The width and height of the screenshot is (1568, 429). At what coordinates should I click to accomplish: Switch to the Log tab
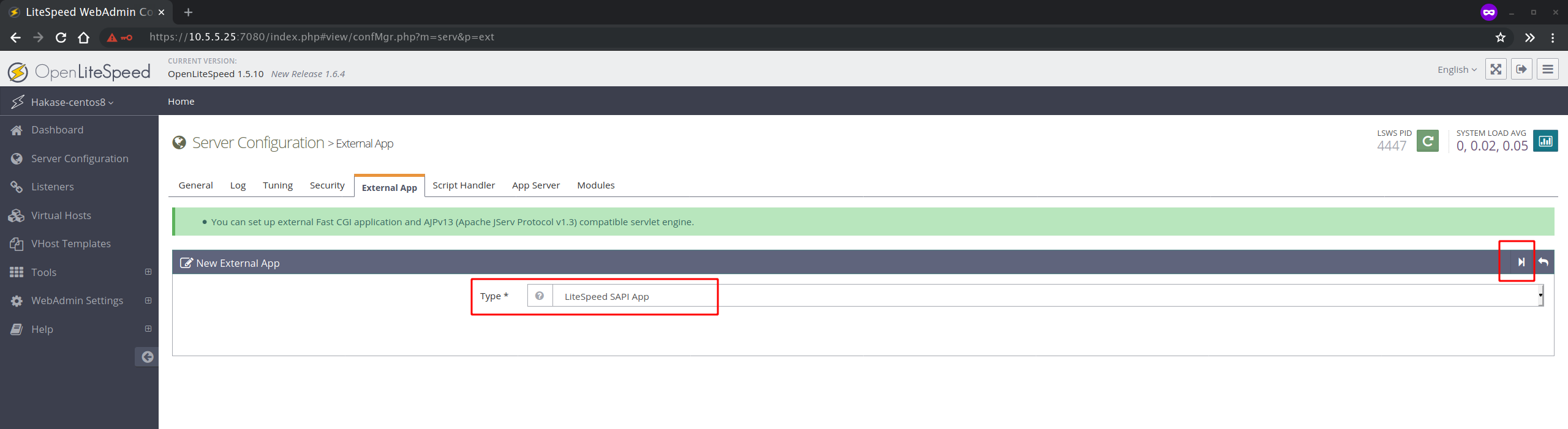pyautogui.click(x=238, y=185)
